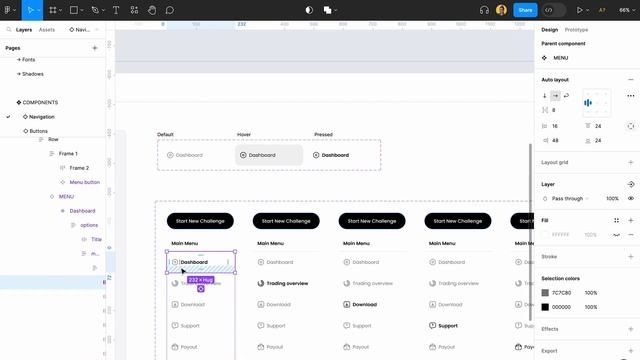This screenshot has height=360, width=640.
Task: Switch to Design tab
Action: (549, 29)
